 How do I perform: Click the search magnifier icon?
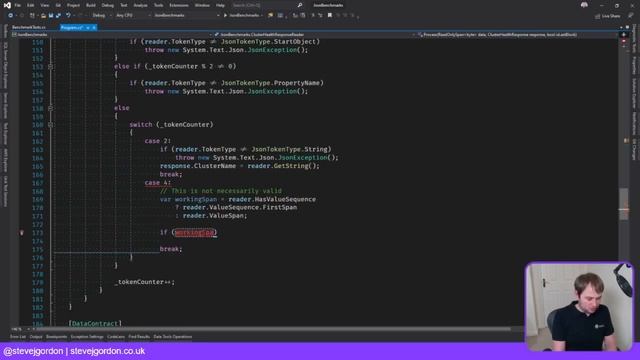[300, 5]
